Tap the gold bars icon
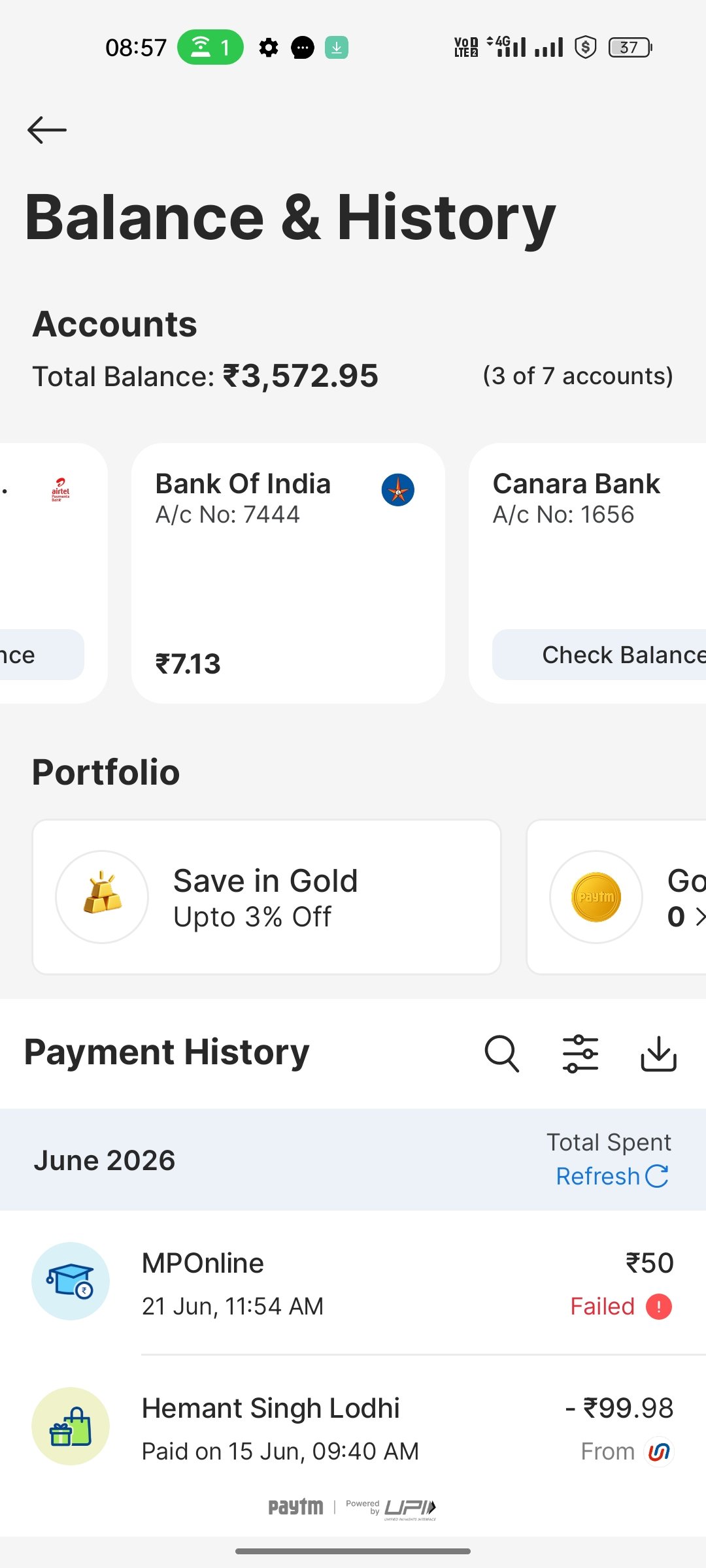The width and height of the screenshot is (706, 1568). (x=102, y=896)
